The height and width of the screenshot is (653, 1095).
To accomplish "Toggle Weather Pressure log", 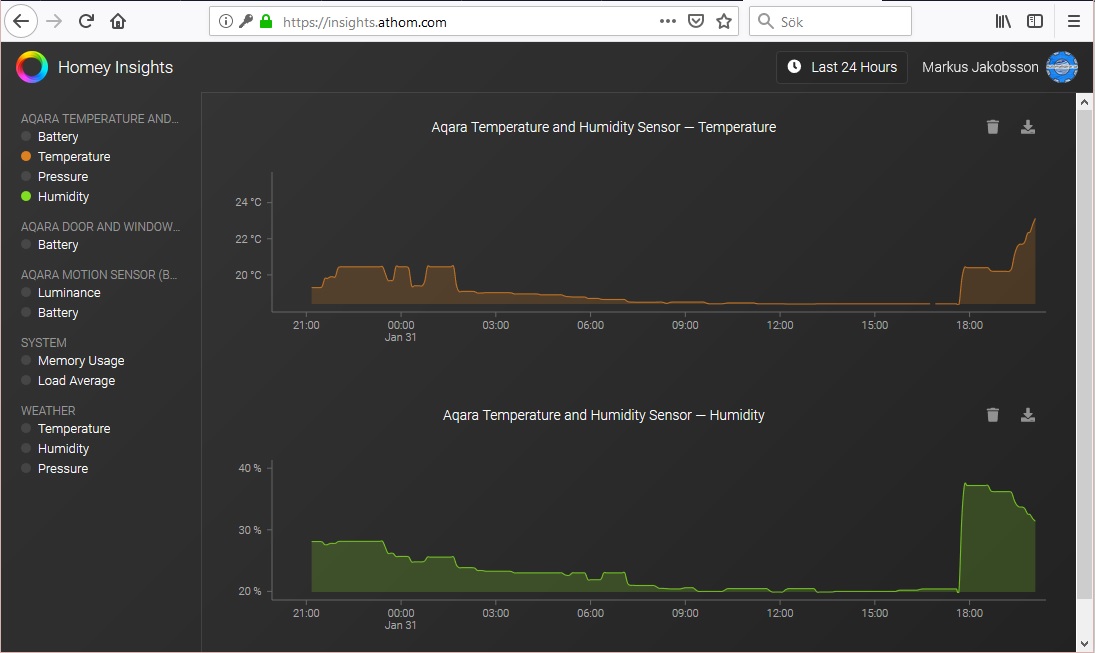I will 63,469.
